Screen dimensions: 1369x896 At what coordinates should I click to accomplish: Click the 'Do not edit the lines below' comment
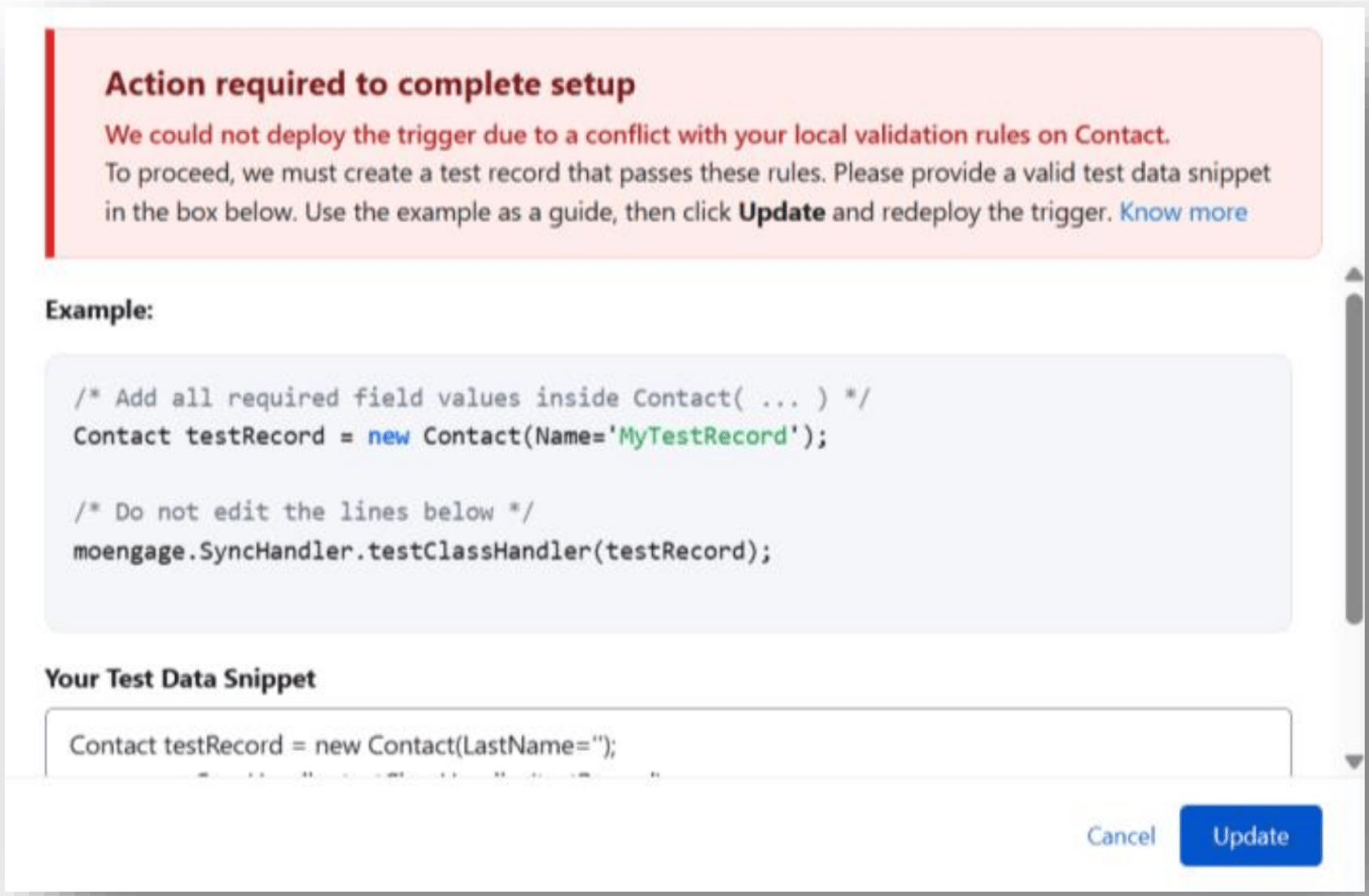pos(303,512)
